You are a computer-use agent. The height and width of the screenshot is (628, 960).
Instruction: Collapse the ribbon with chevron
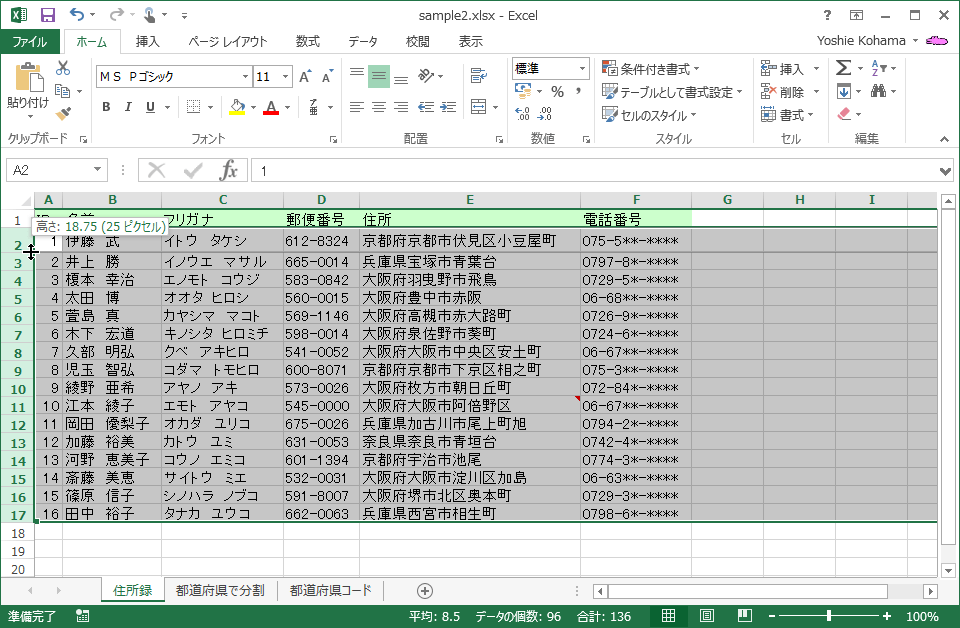[945, 139]
